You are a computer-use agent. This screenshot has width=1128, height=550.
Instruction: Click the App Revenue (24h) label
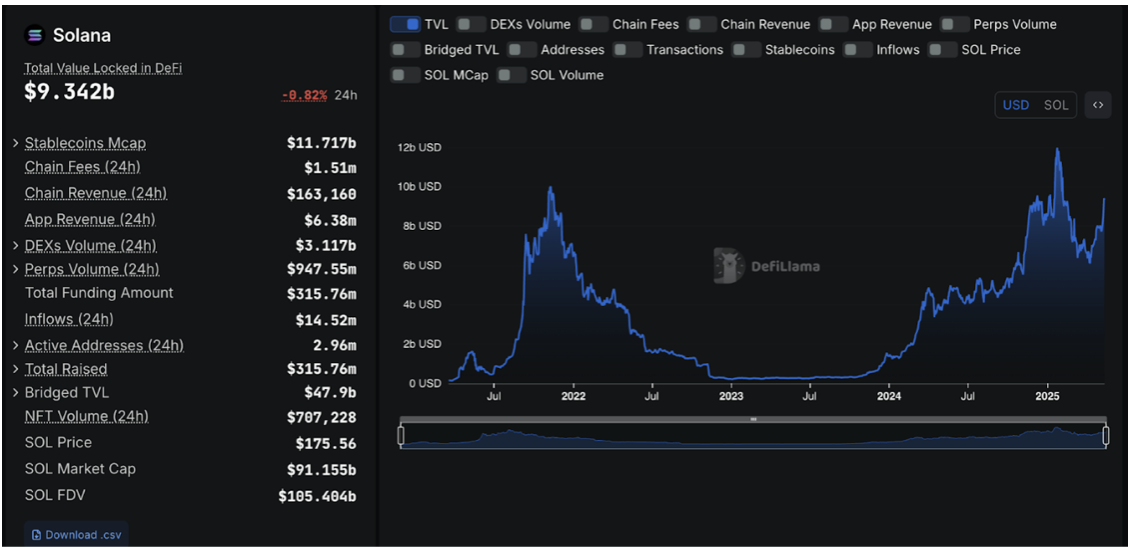(x=90, y=219)
